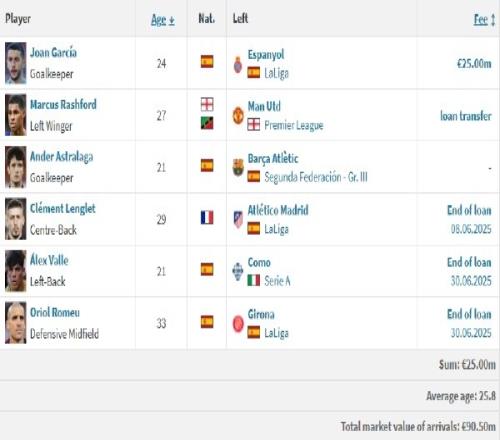This screenshot has height=440, width=500.
Task: Click Oriol Romeu's portrait thumbnail
Action: (15, 323)
